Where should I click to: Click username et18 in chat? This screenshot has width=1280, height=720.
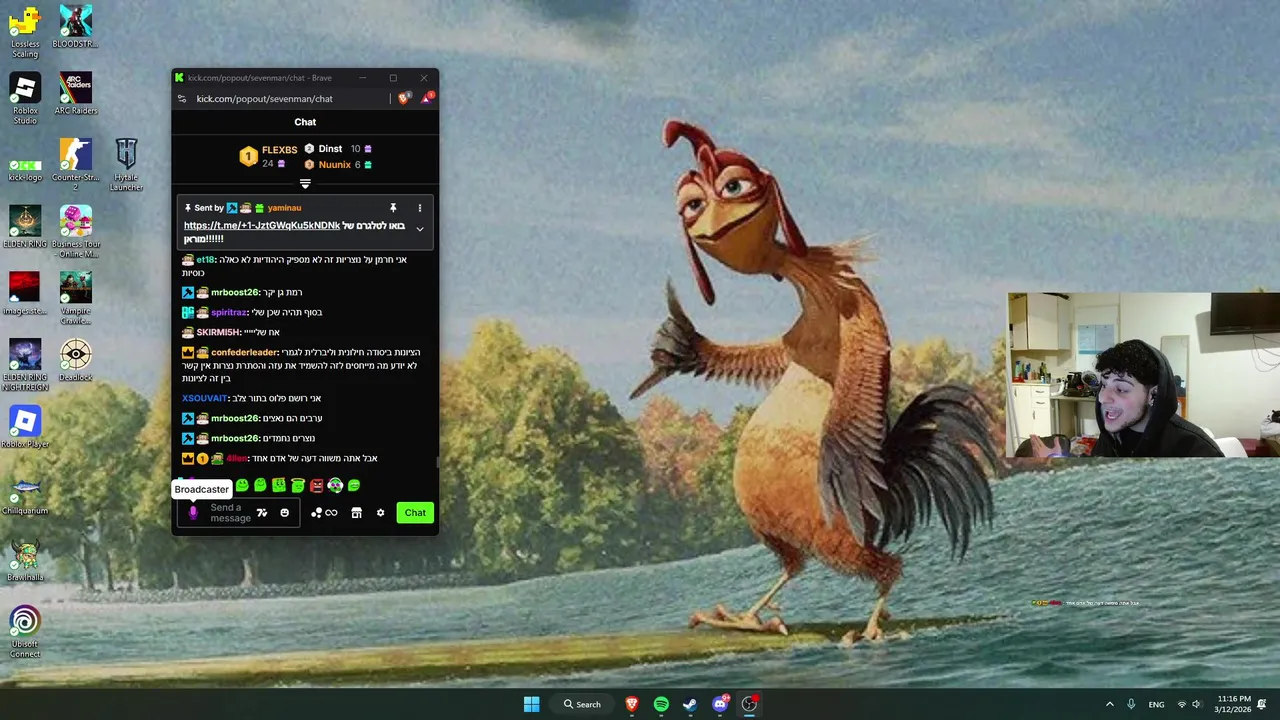205,260
